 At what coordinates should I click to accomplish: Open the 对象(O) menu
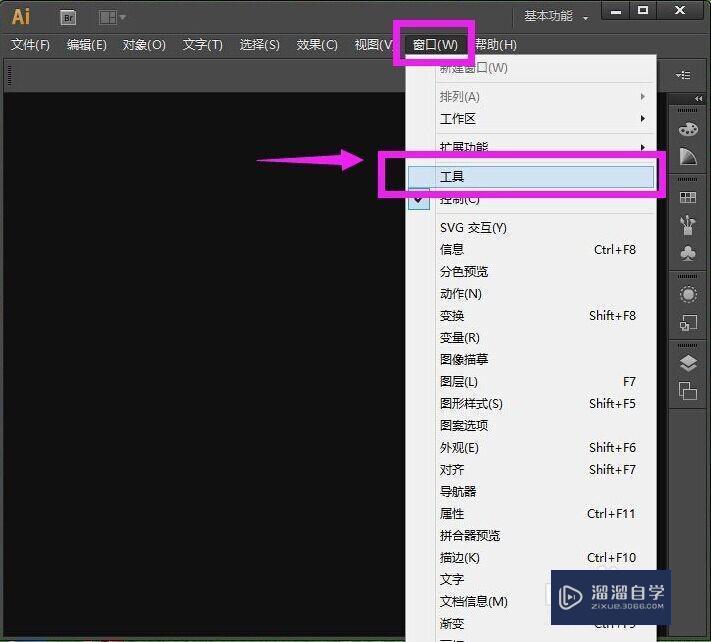tap(144, 44)
